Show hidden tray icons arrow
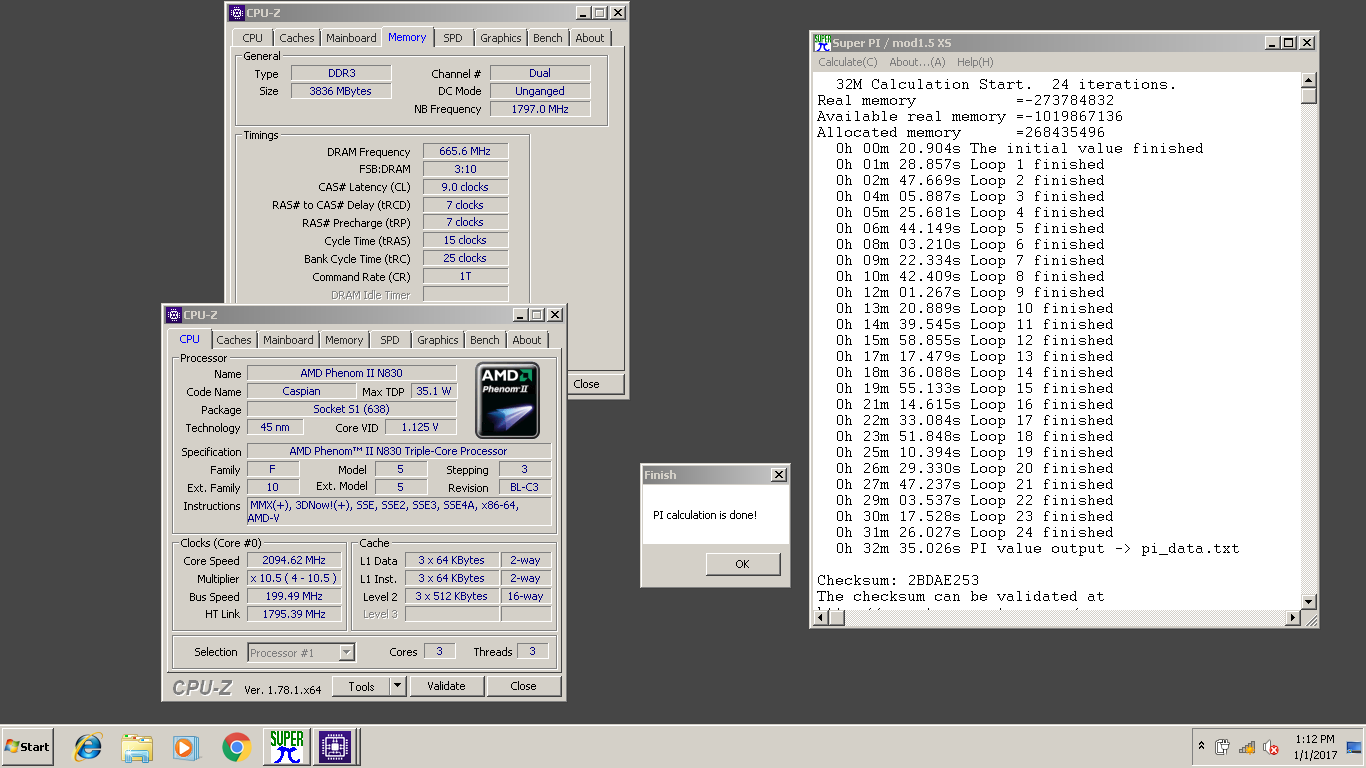The image size is (1366, 768). [1201, 746]
